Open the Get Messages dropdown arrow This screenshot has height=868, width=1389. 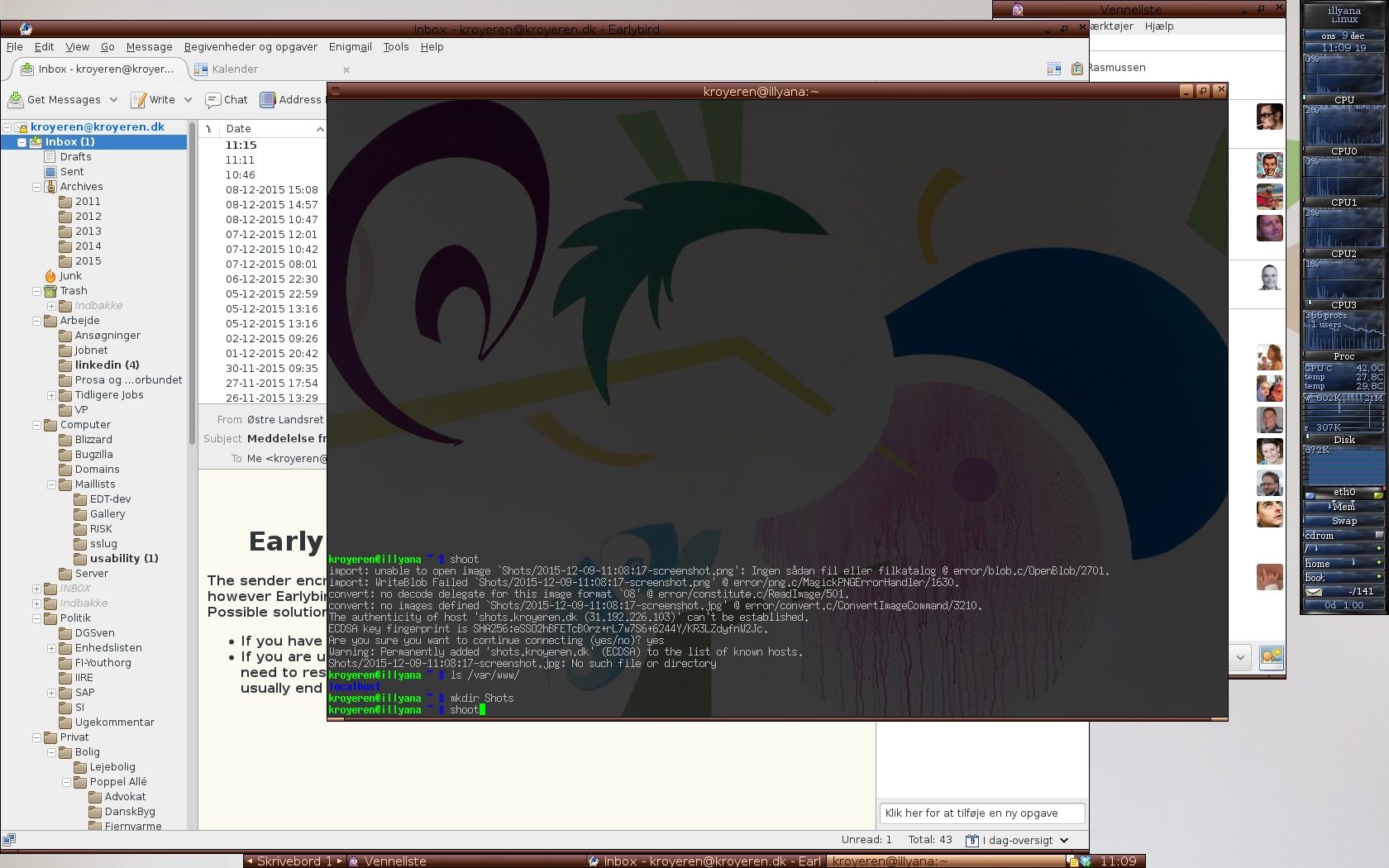coord(113,100)
